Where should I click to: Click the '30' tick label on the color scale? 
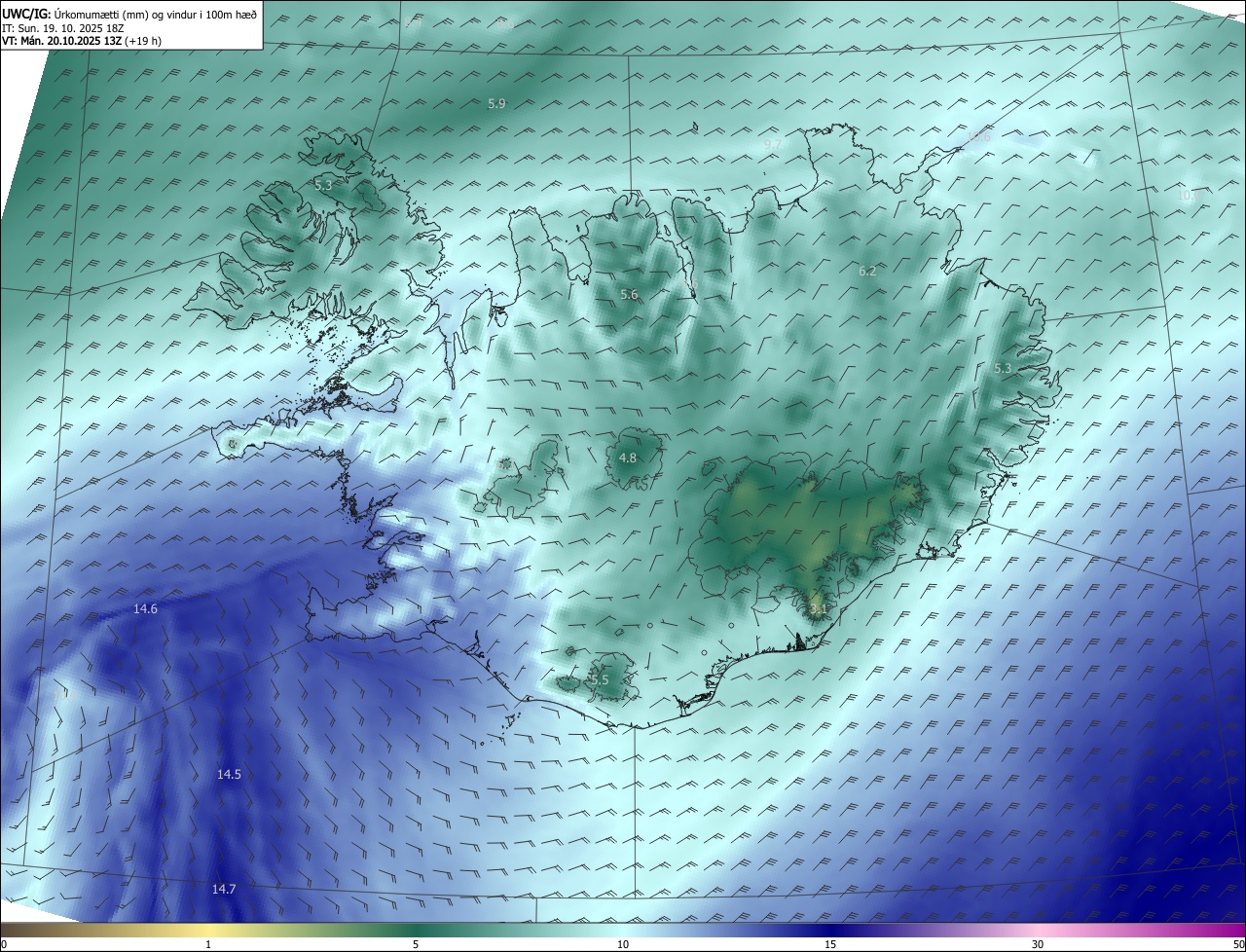[1038, 944]
